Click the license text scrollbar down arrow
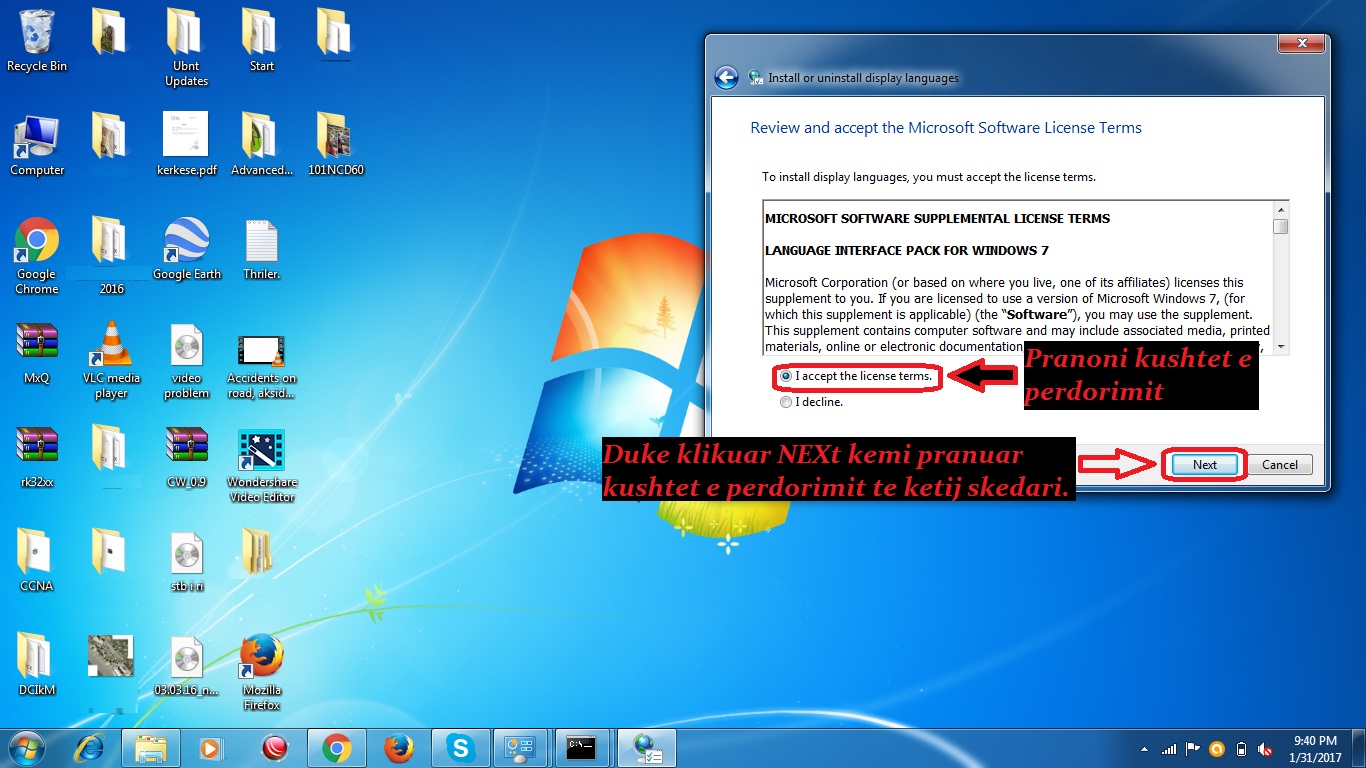Image resolution: width=1366 pixels, height=768 pixels. (1280, 345)
